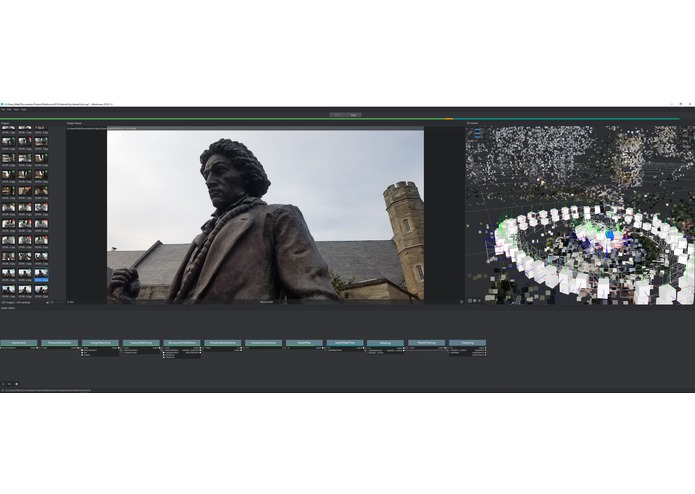Screen dimensions: 695x494
Task: Select the DepthMap node
Action: click(x=304, y=343)
